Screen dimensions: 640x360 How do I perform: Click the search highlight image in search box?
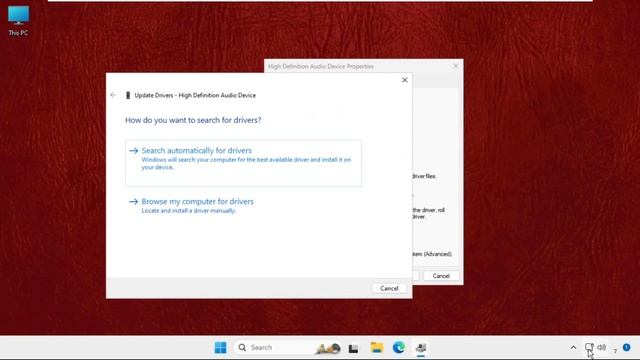[x=328, y=348]
